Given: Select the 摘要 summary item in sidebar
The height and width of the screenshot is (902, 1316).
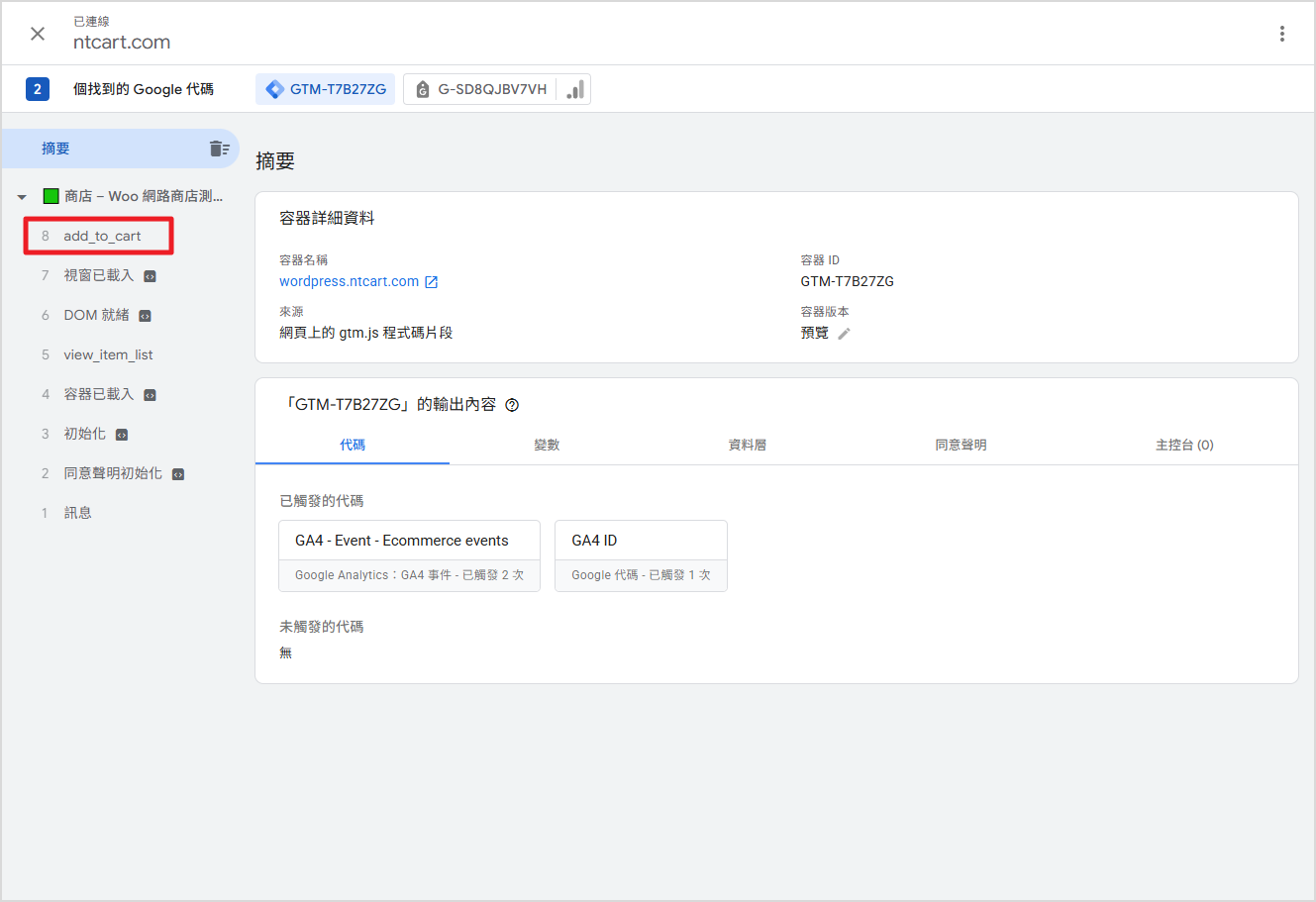Looking at the screenshot, I should (x=120, y=149).
